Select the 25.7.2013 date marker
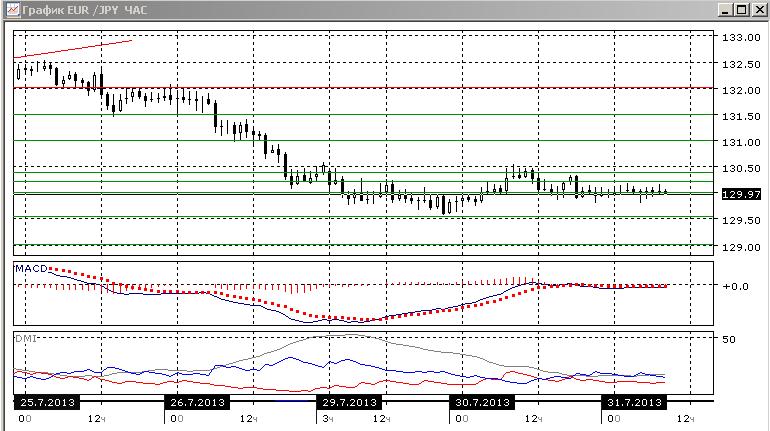Screen dimensions: 770x431 pos(47,403)
